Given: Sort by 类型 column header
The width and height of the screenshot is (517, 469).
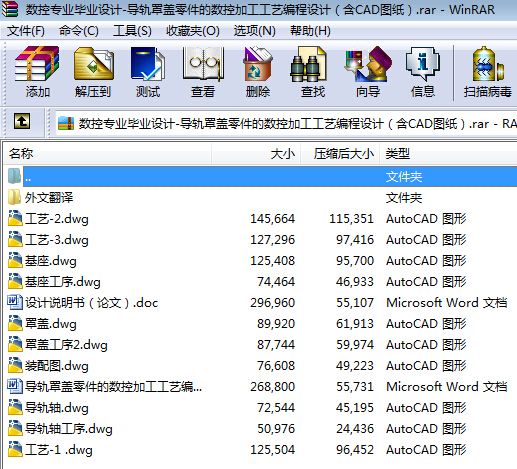Looking at the screenshot, I should pyautogui.click(x=448, y=154).
